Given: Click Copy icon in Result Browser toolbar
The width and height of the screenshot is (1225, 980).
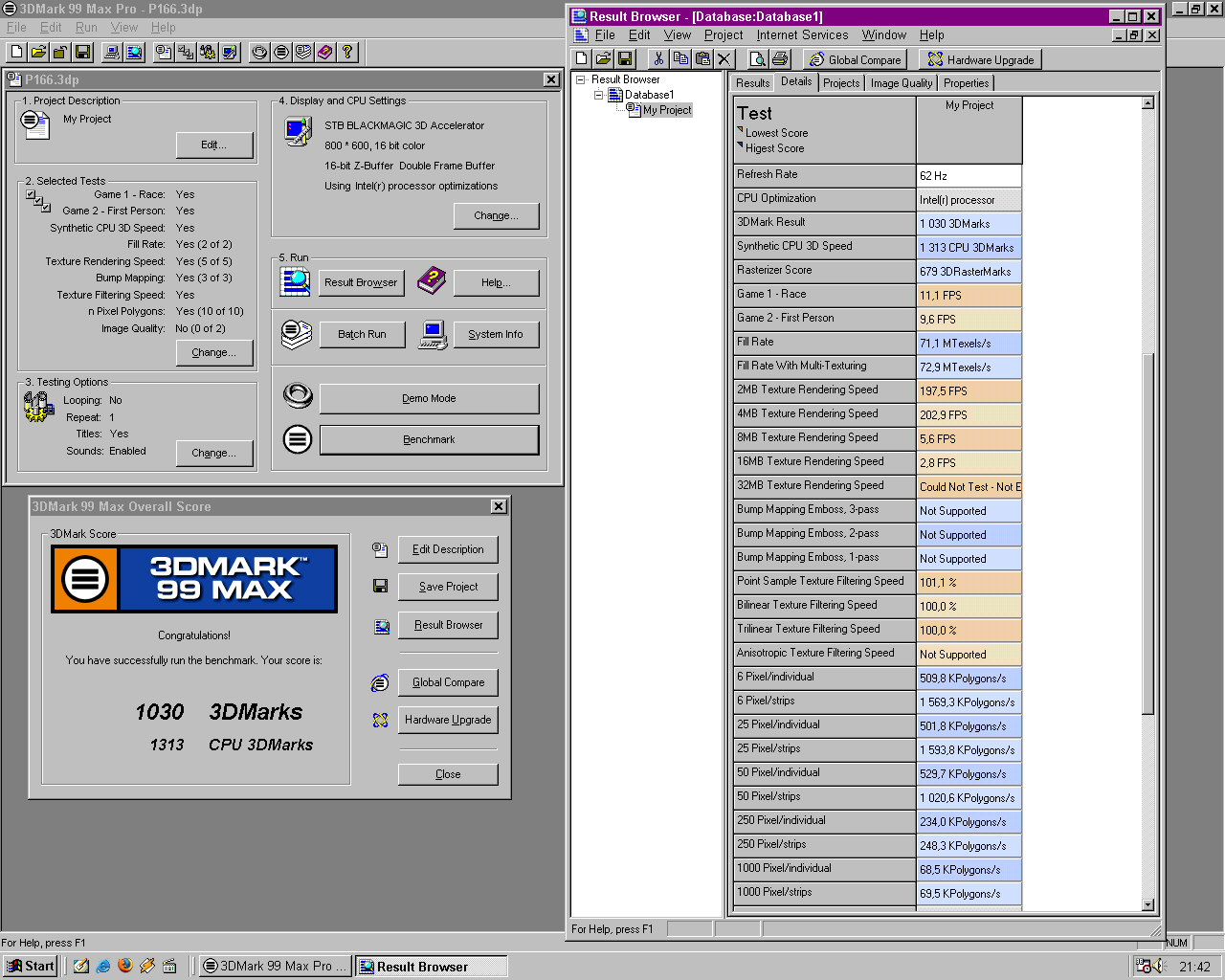Looking at the screenshot, I should pyautogui.click(x=680, y=59).
